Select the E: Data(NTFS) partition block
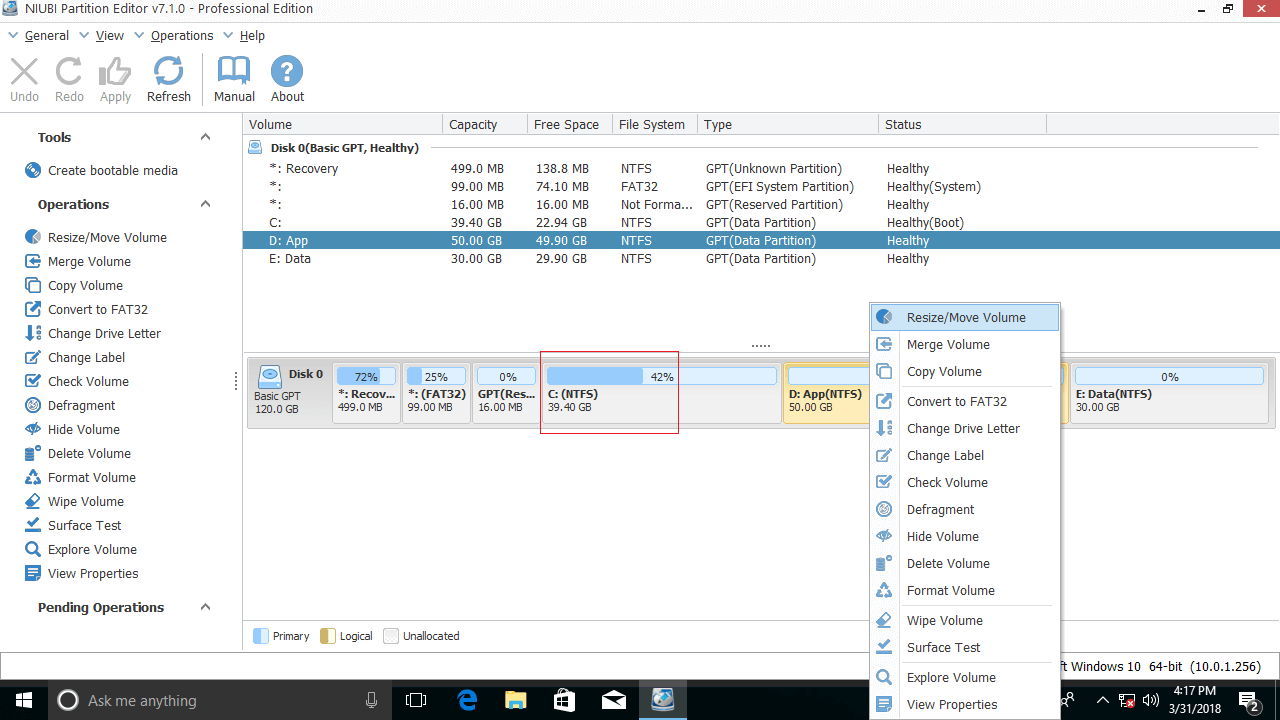The height and width of the screenshot is (720, 1280). 1169,392
